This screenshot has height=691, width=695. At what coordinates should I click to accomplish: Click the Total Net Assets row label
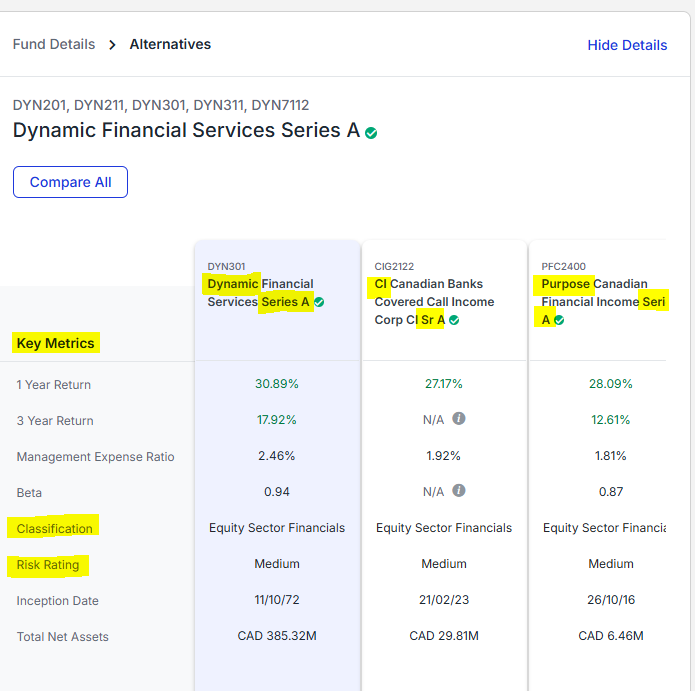[x=62, y=637]
